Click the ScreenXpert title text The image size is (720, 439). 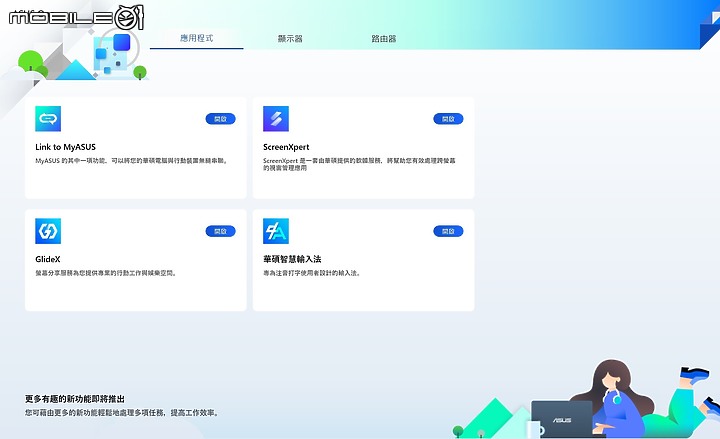tap(286, 147)
